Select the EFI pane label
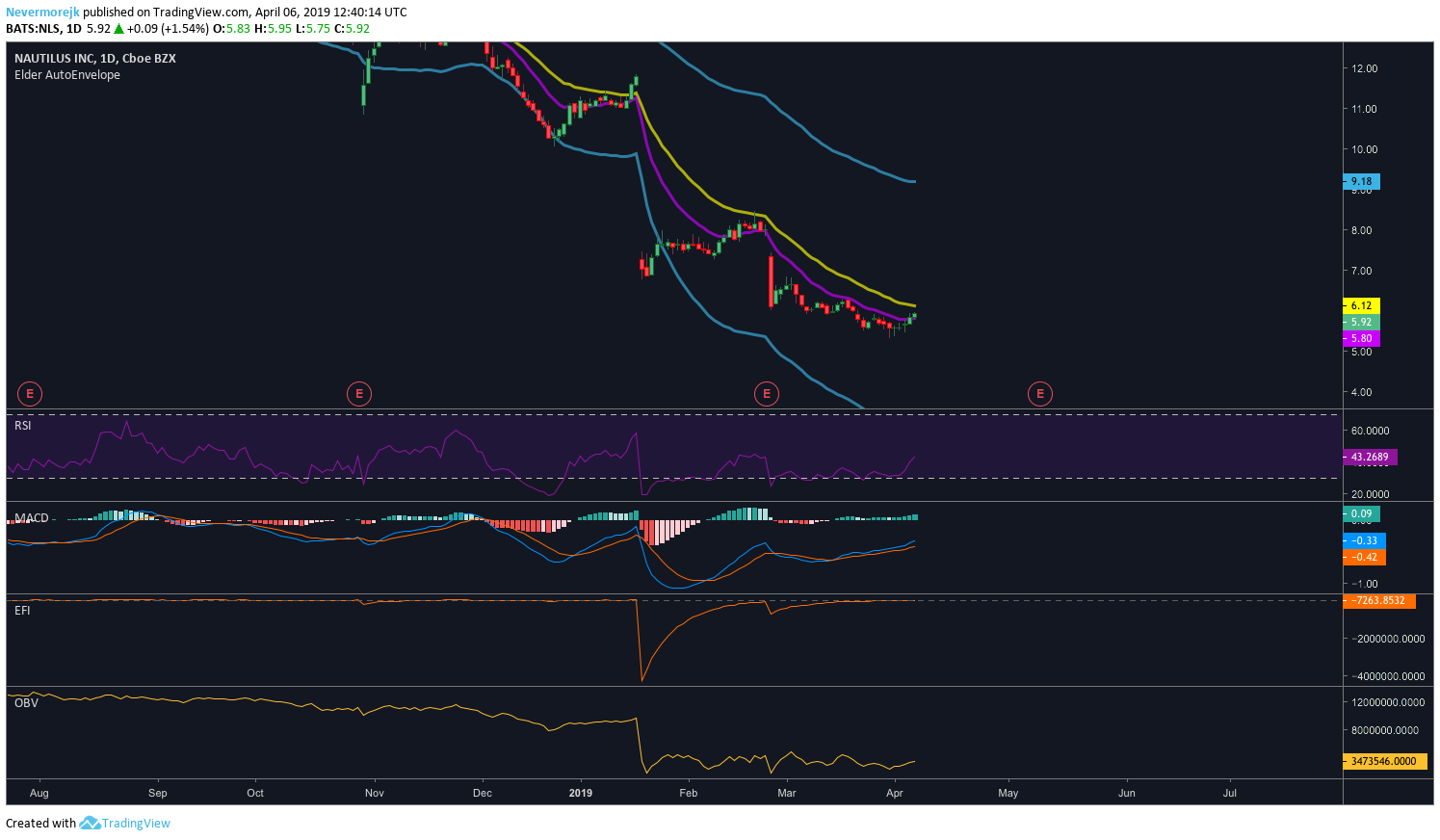The width and height of the screenshot is (1440, 840). point(22,610)
